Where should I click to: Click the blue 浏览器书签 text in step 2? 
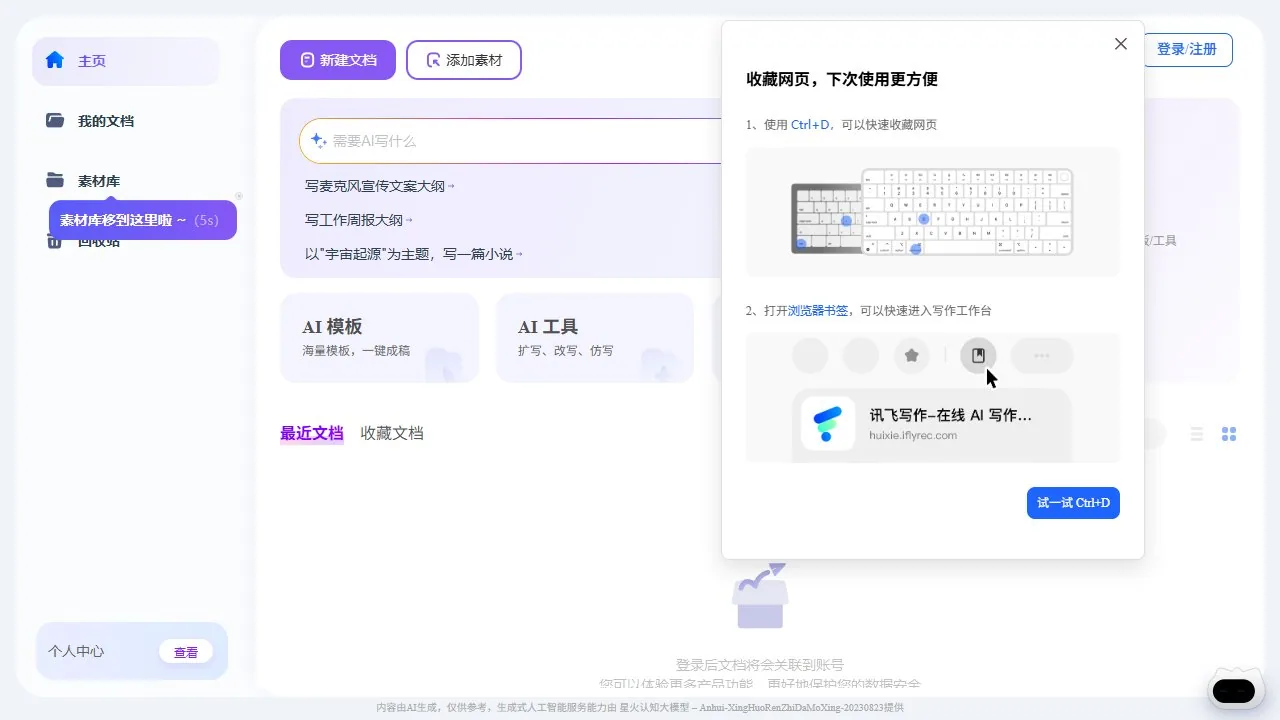818,311
